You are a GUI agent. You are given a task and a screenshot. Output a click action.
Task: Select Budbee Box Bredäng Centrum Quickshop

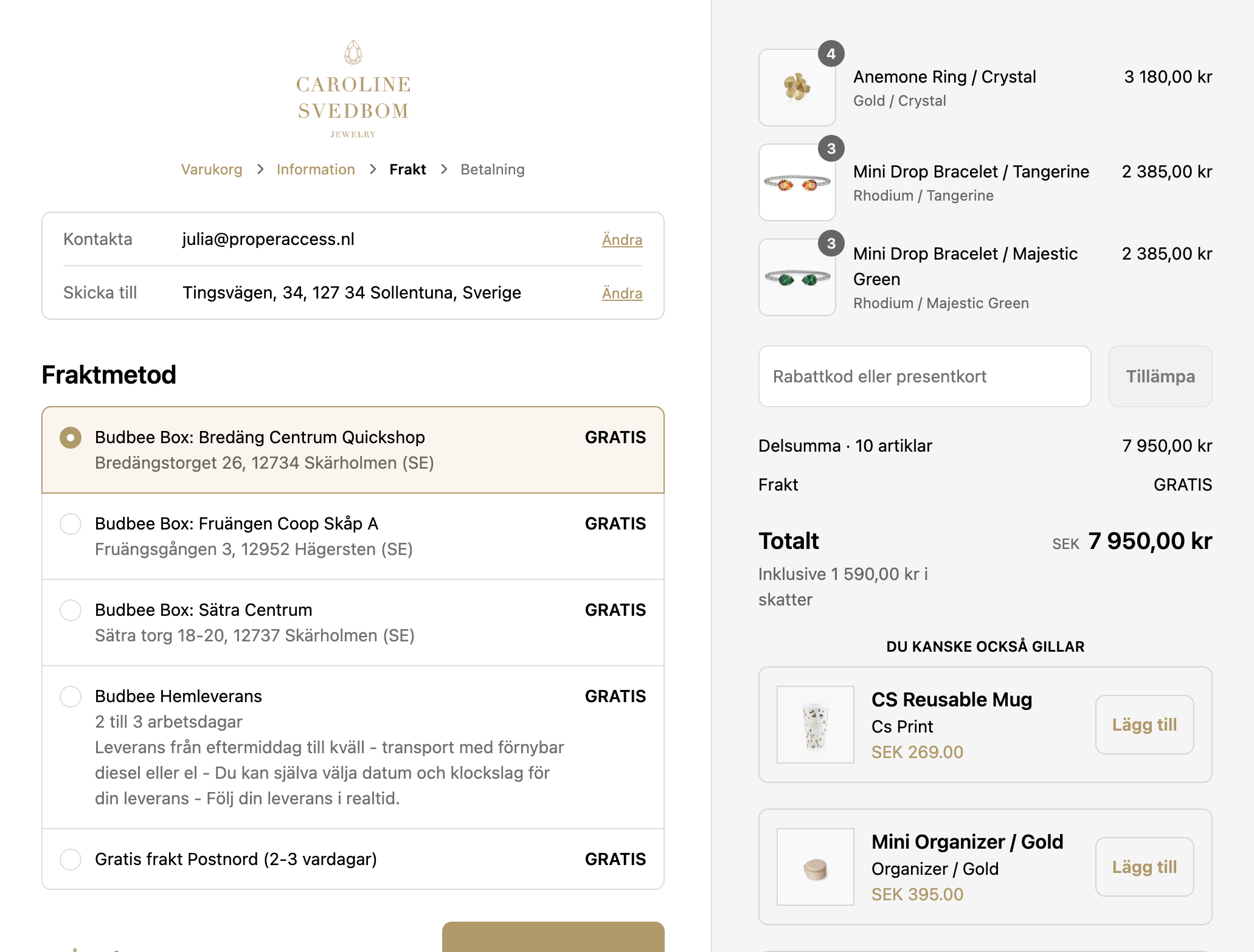[x=353, y=450]
